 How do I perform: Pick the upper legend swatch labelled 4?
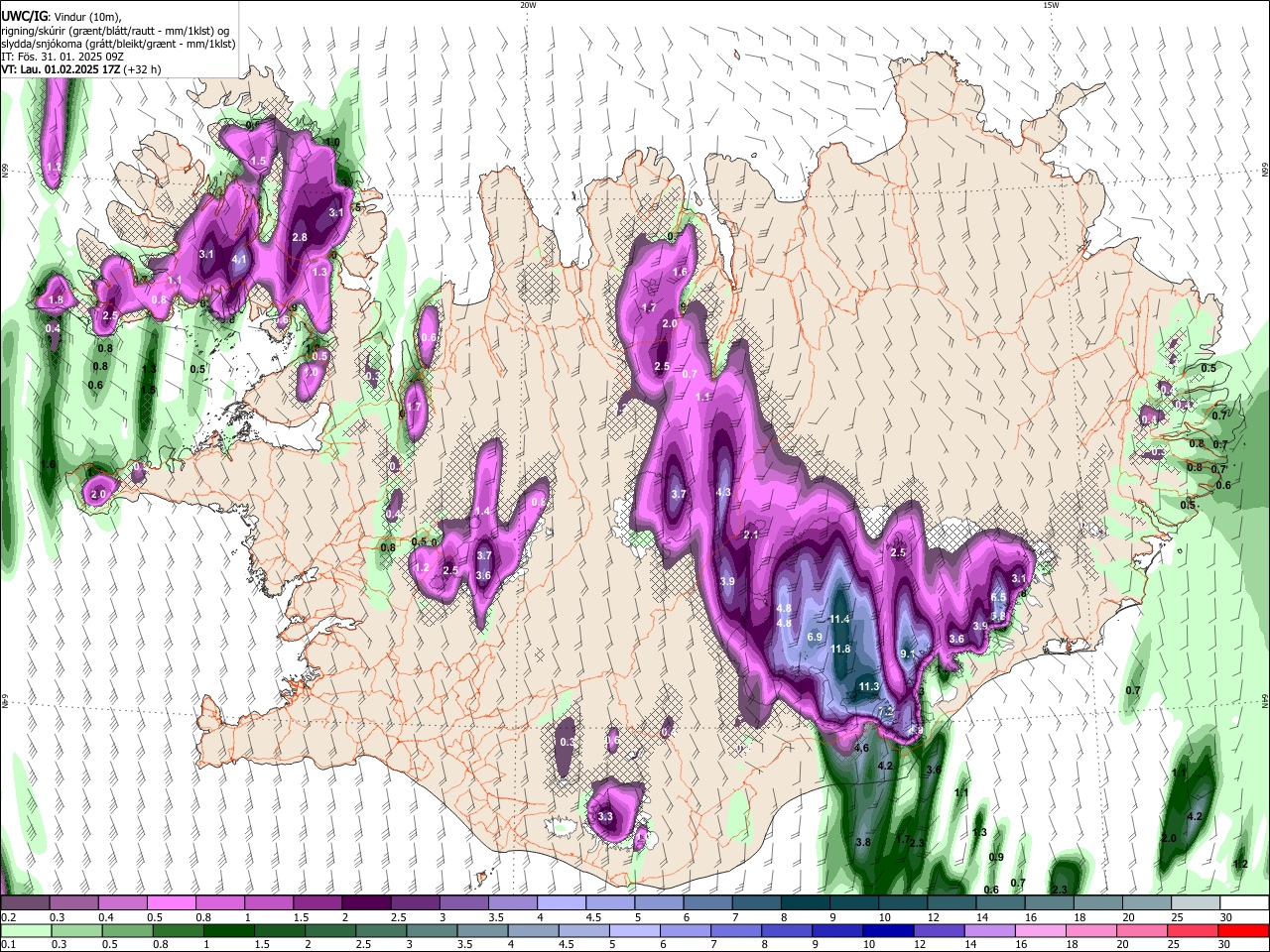coord(560,902)
